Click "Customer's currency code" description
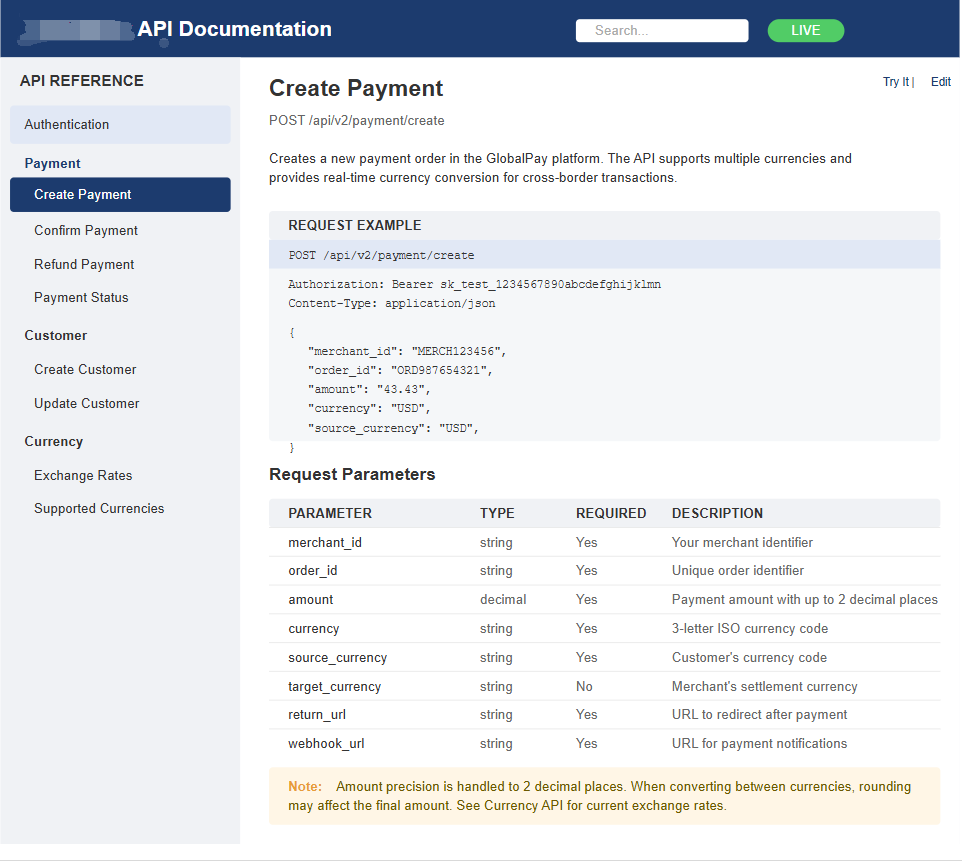 tap(749, 657)
